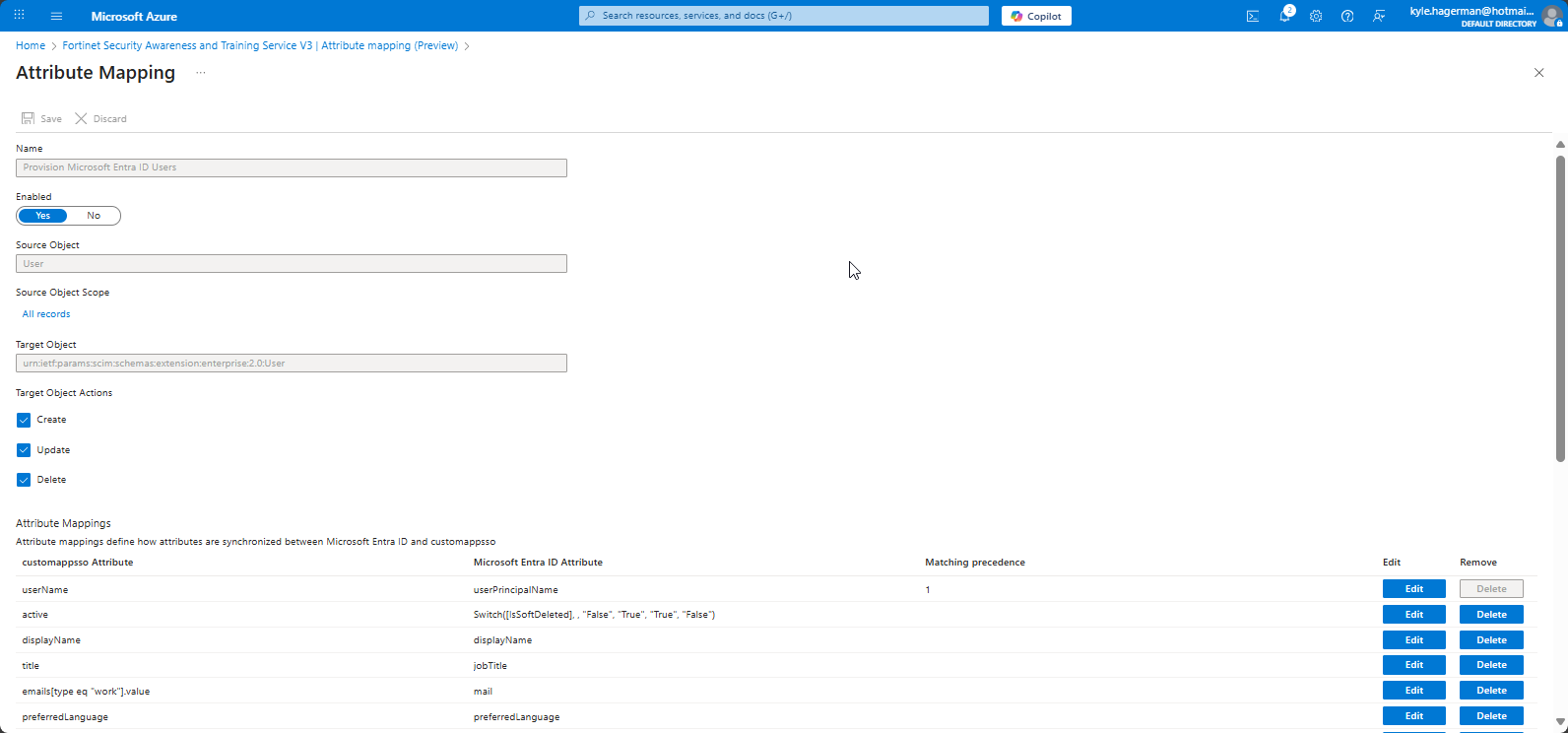Edit the emails work value mapping
Viewport: 1568px width, 733px height.
pos(1413,691)
